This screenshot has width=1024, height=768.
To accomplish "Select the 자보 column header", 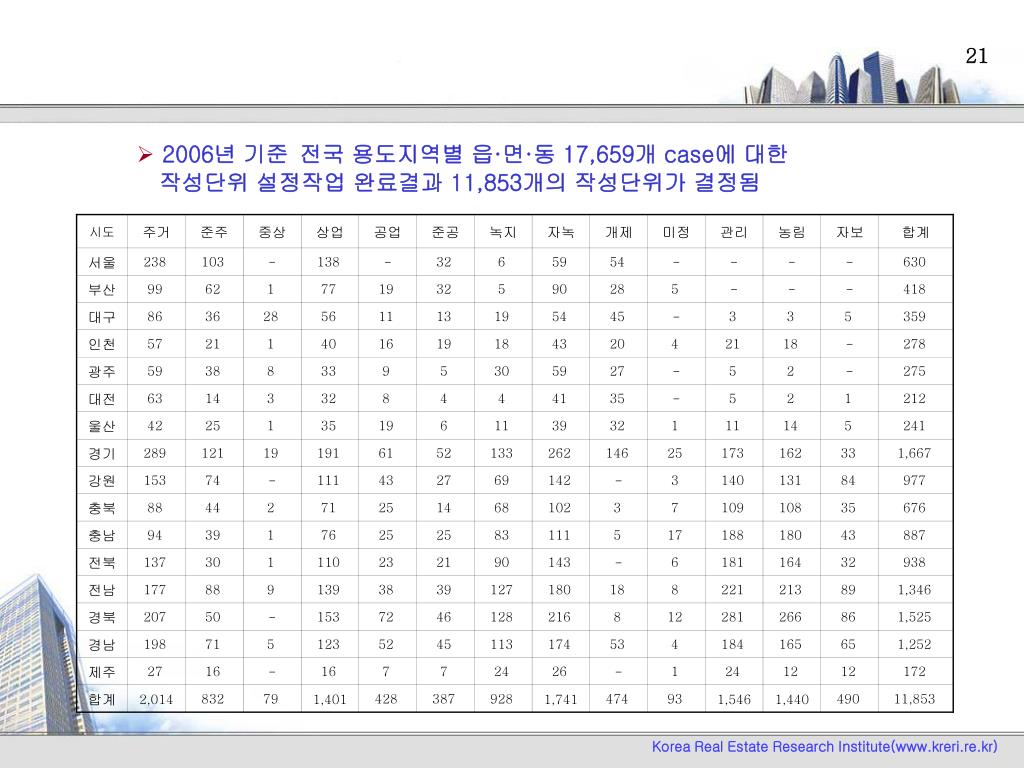I will coord(850,232).
